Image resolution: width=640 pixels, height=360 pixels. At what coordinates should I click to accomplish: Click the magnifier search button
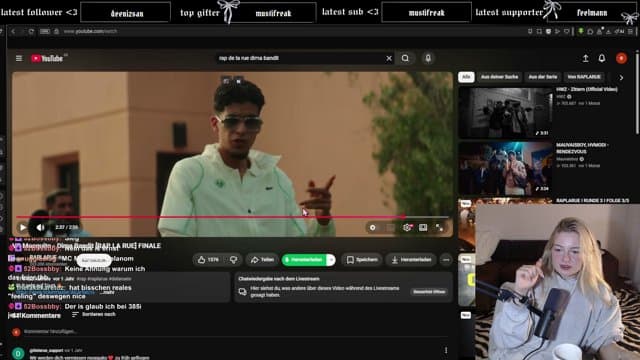point(405,58)
